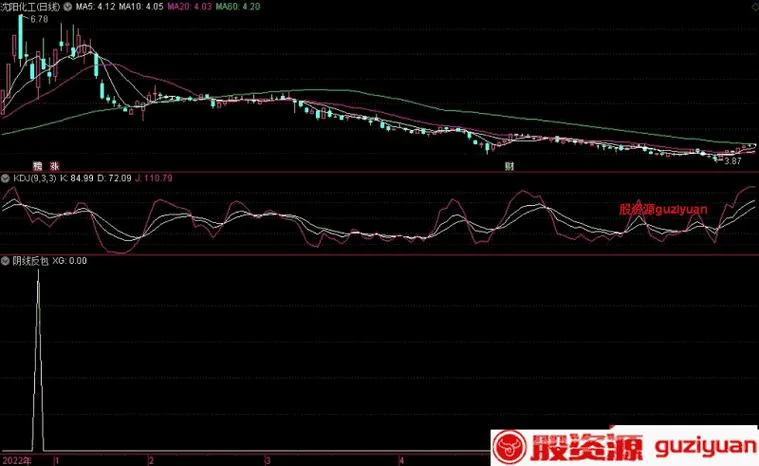
Task: Select the magenta MA20: 4.03 label
Action: tap(190, 7)
